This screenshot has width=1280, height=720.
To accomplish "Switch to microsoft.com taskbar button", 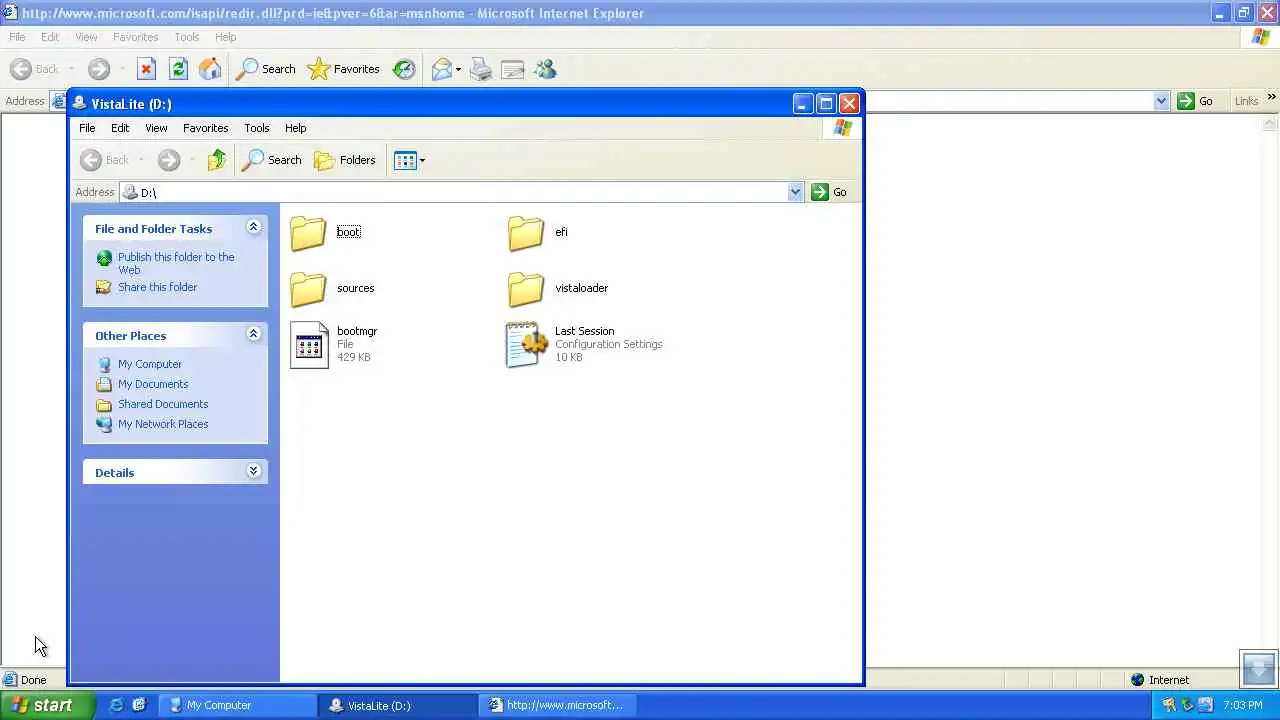I will (x=557, y=705).
